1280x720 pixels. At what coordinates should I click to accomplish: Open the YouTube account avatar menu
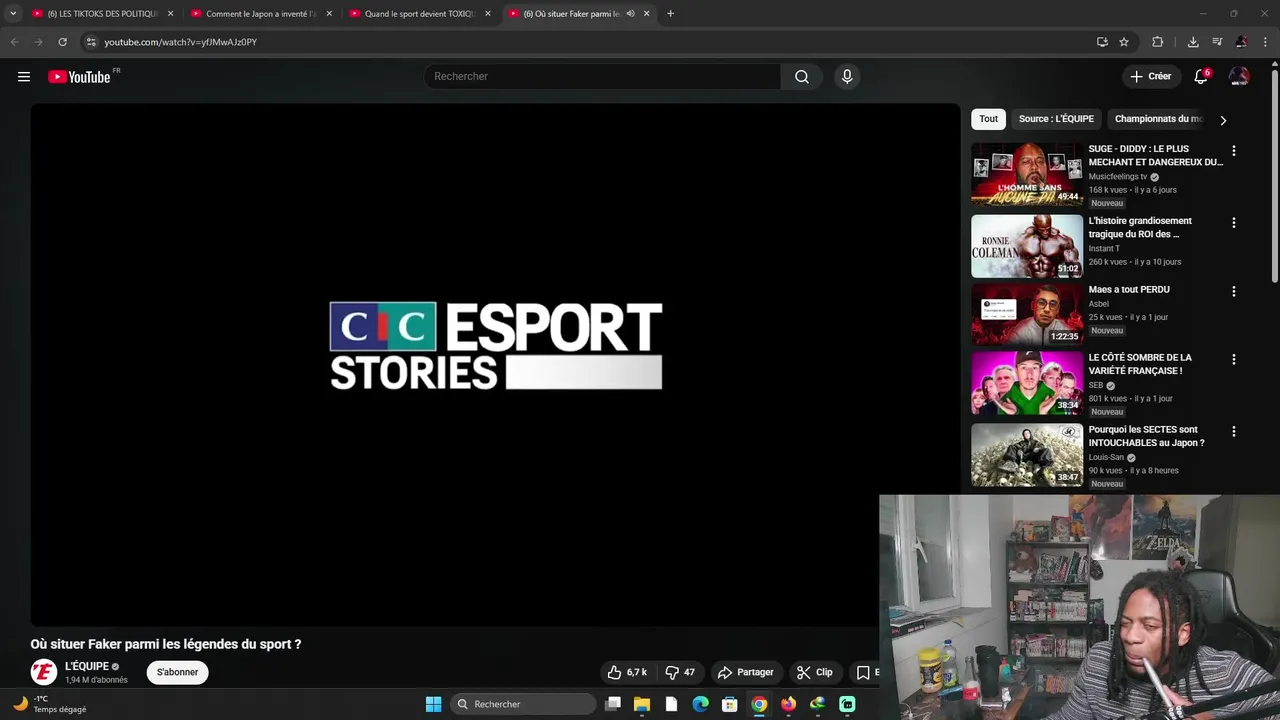1239,77
